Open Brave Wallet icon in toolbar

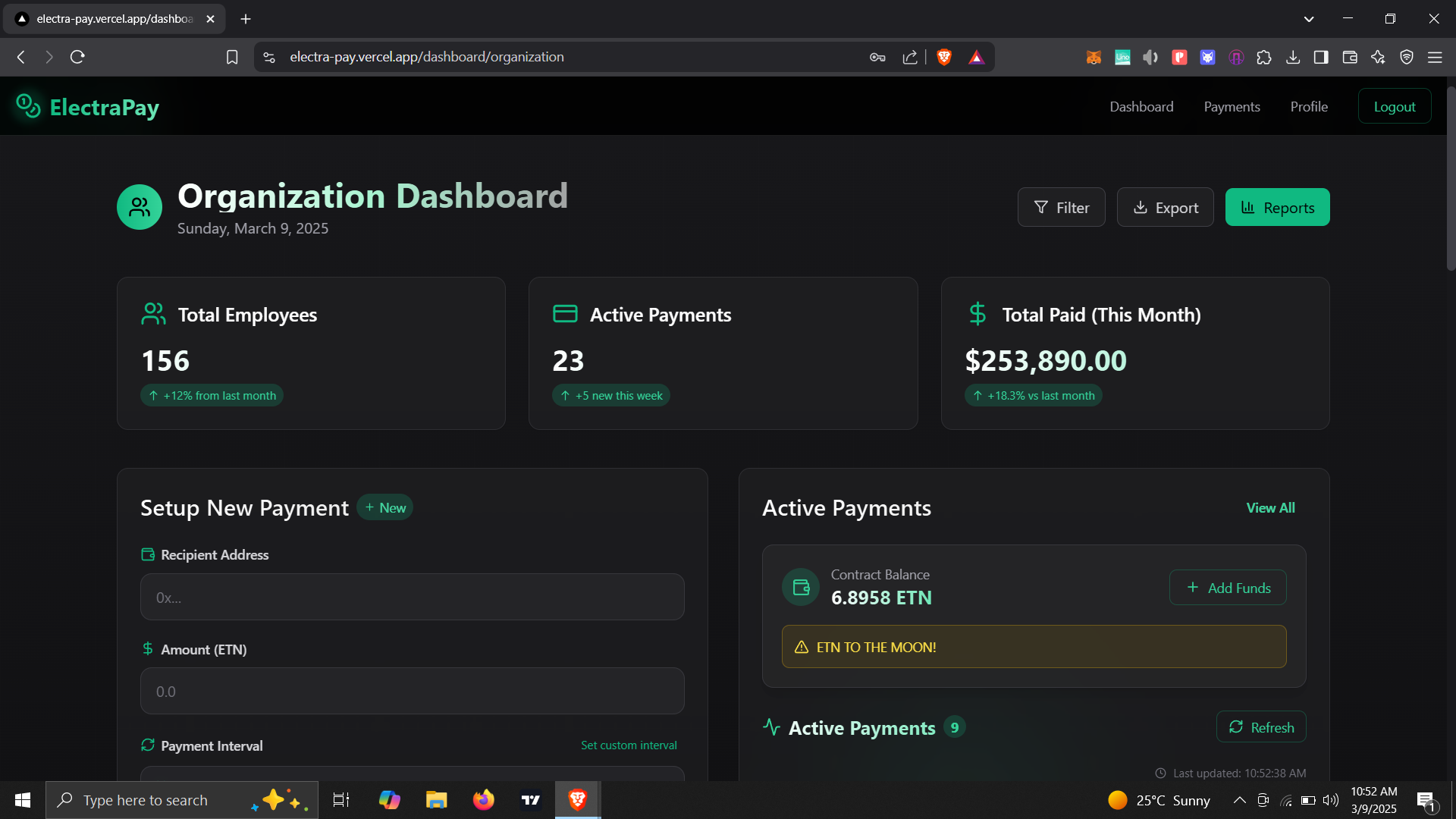[x=1350, y=57]
